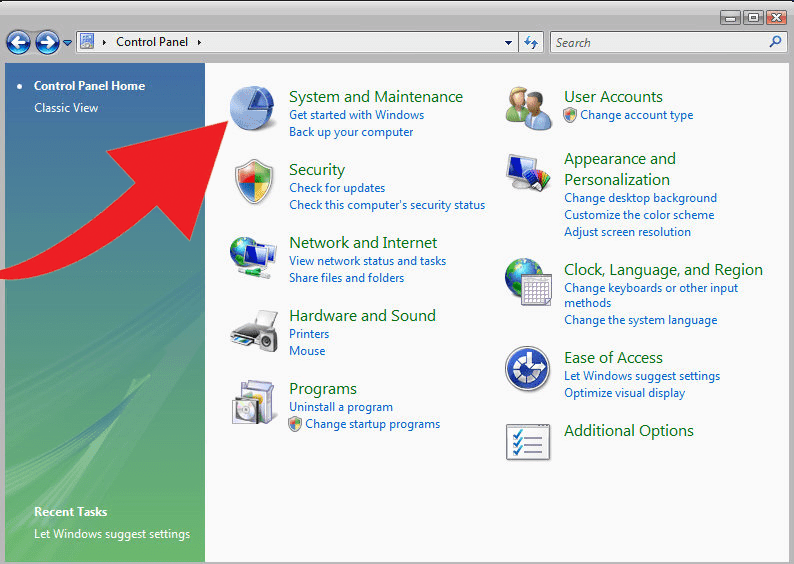Open Network and Internet heading

pos(363,243)
